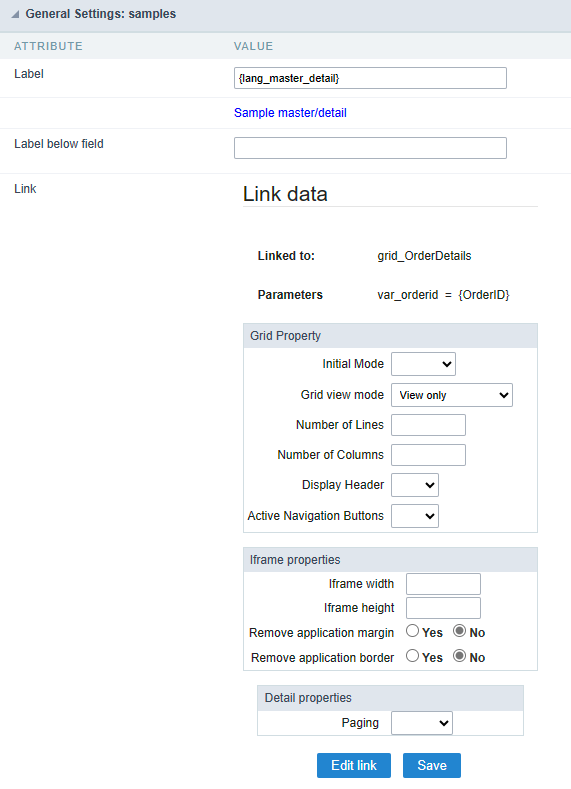Open the Display Header dropdown
This screenshot has height=789, width=571.
click(415, 485)
